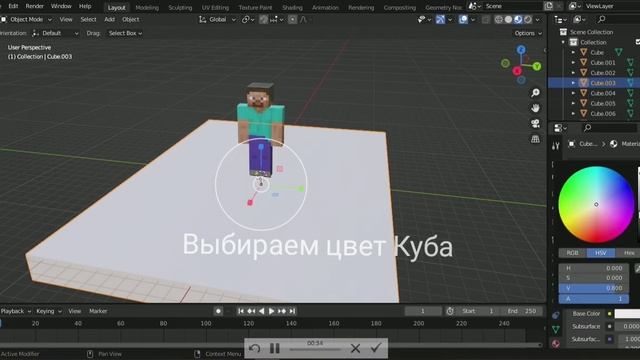Screen dimensions: 640x360
Task: Toggle viewport gizmos display button
Action: [x=440, y=19]
